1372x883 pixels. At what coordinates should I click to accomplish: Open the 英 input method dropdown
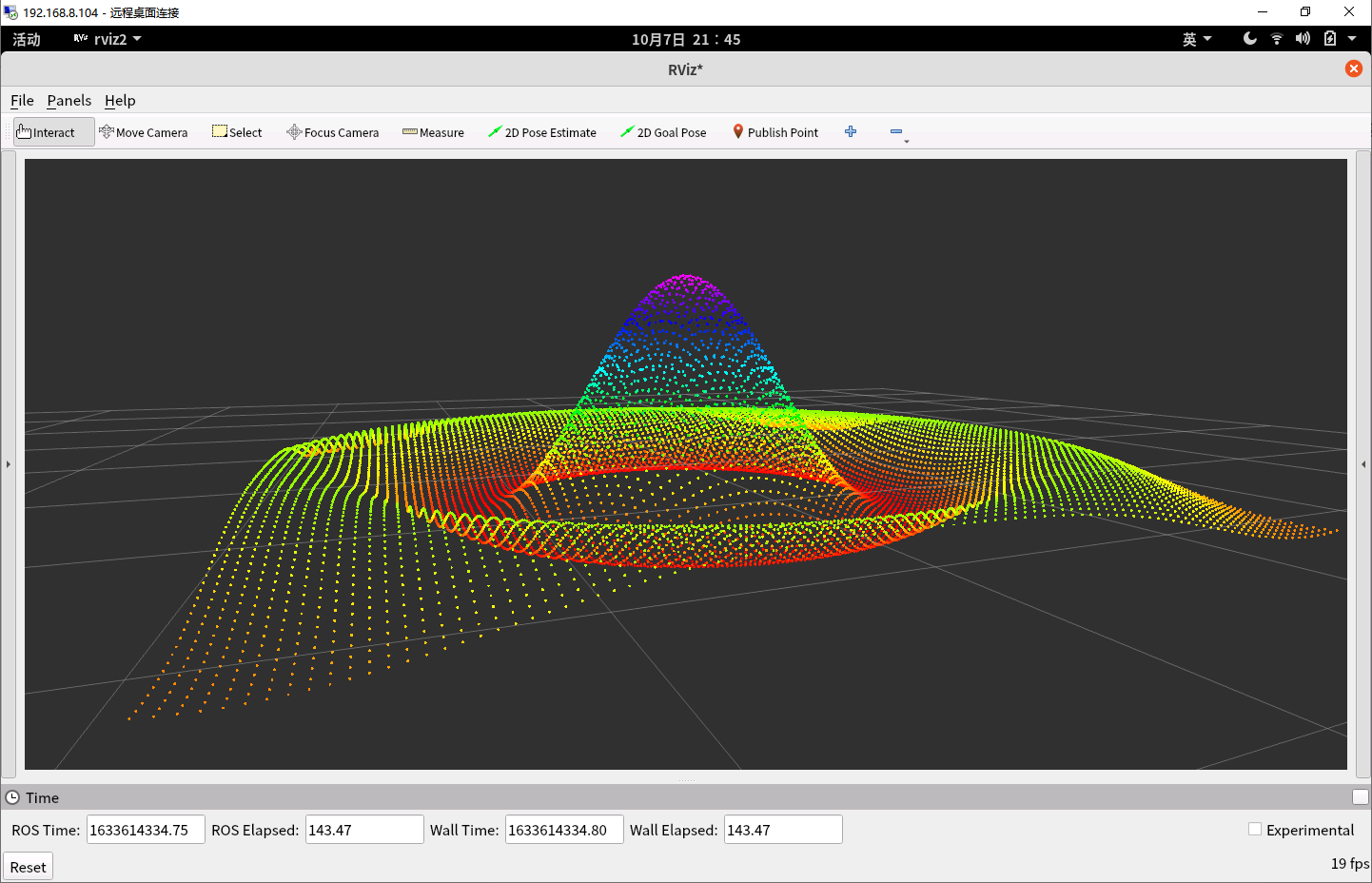coord(1197,39)
